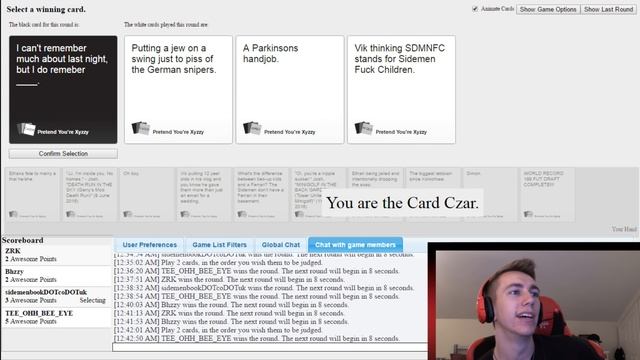Click the Scoreboard heading
Image resolution: width=640 pixels, height=360 pixels.
(x=22, y=240)
